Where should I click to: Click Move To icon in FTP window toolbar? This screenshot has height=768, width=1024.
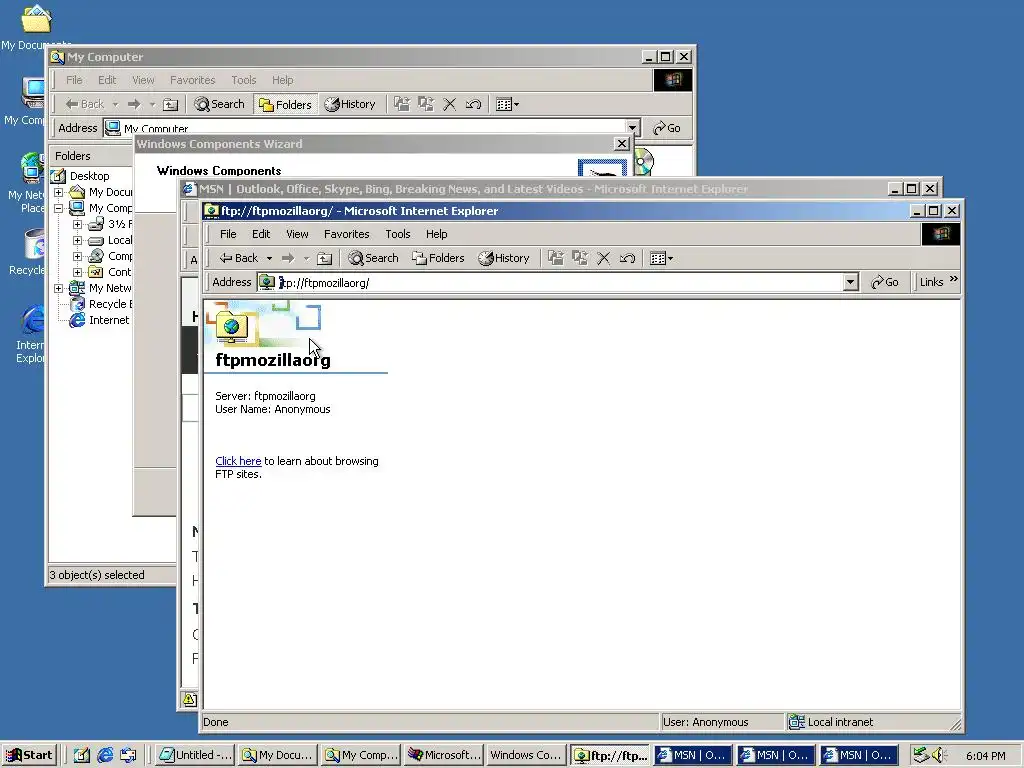556,258
